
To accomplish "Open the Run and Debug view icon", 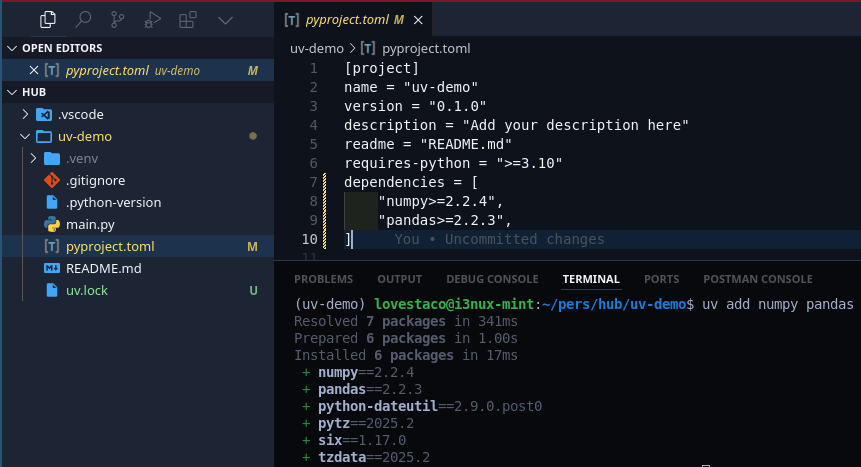I will pos(152,20).
